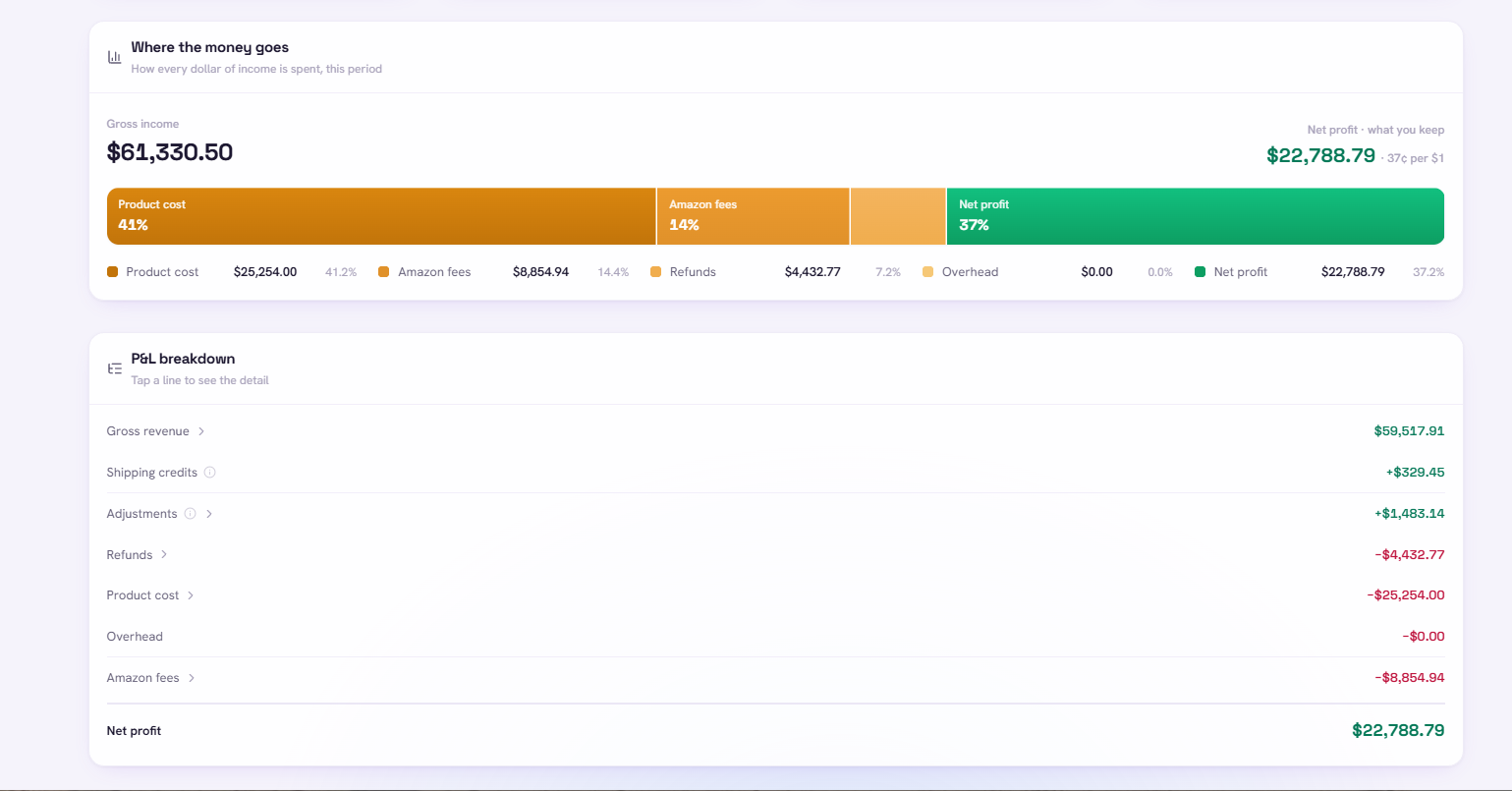The width and height of the screenshot is (1512, 791).
Task: Click the Overhead legend color swatch
Action: click(x=928, y=272)
